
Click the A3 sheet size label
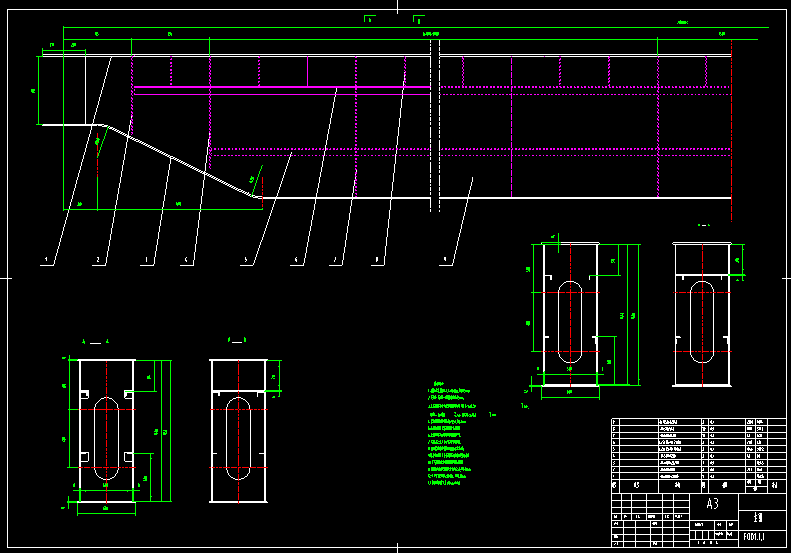[712, 504]
